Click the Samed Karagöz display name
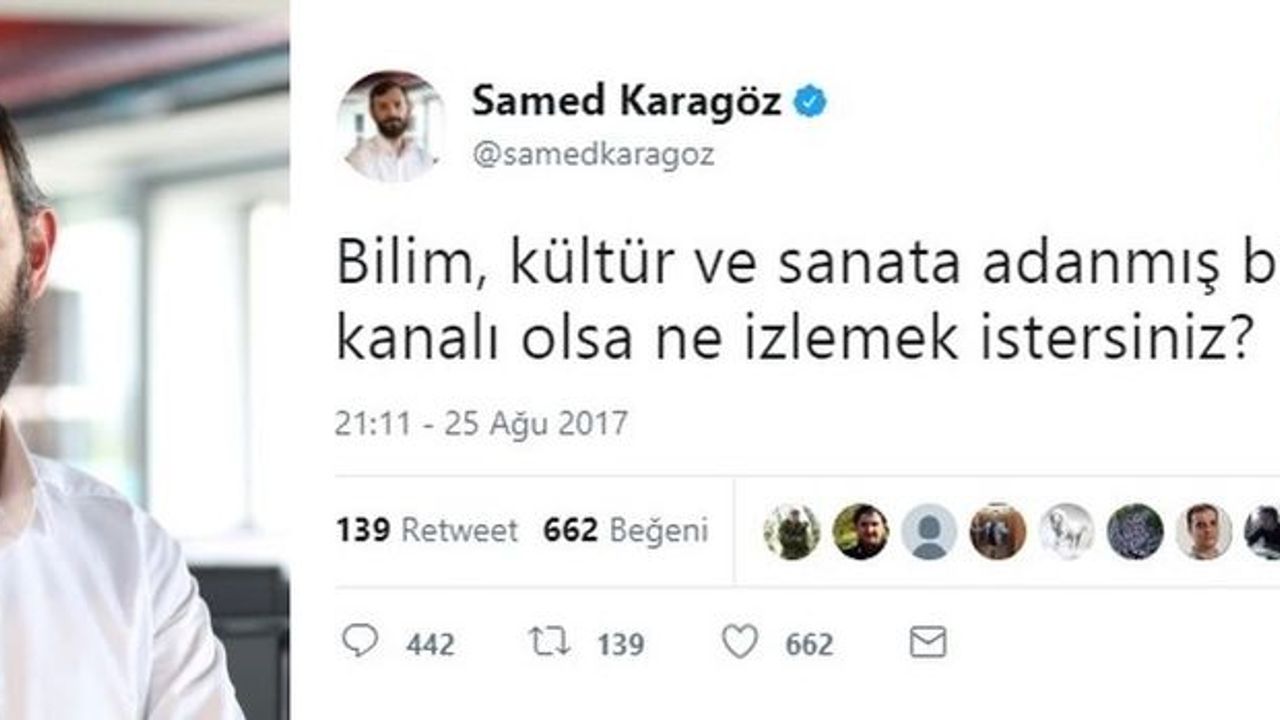The height and width of the screenshot is (720, 1280). [626, 101]
